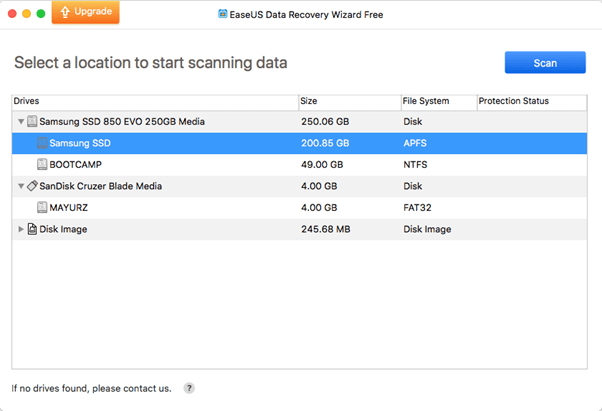Click the SanDisk USB drive icon

(32, 186)
